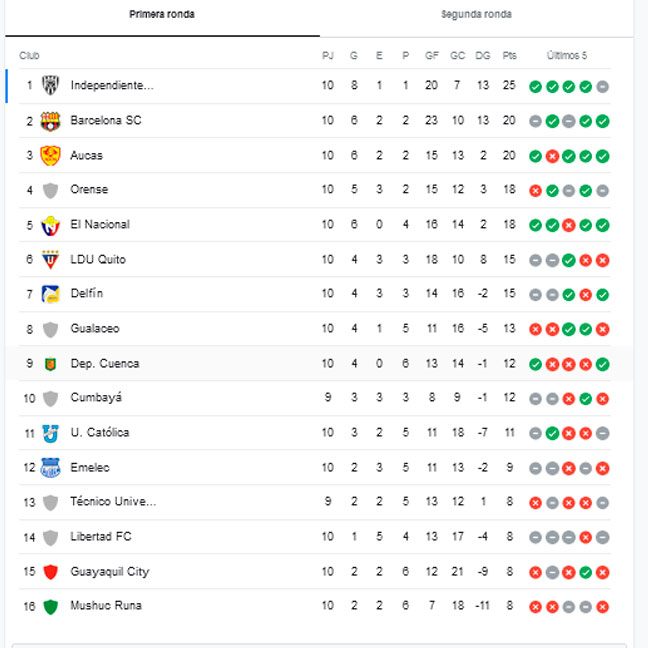Viewport: 648px width, 648px height.
Task: Click the LDU Quito crest icon
Action: [50, 260]
